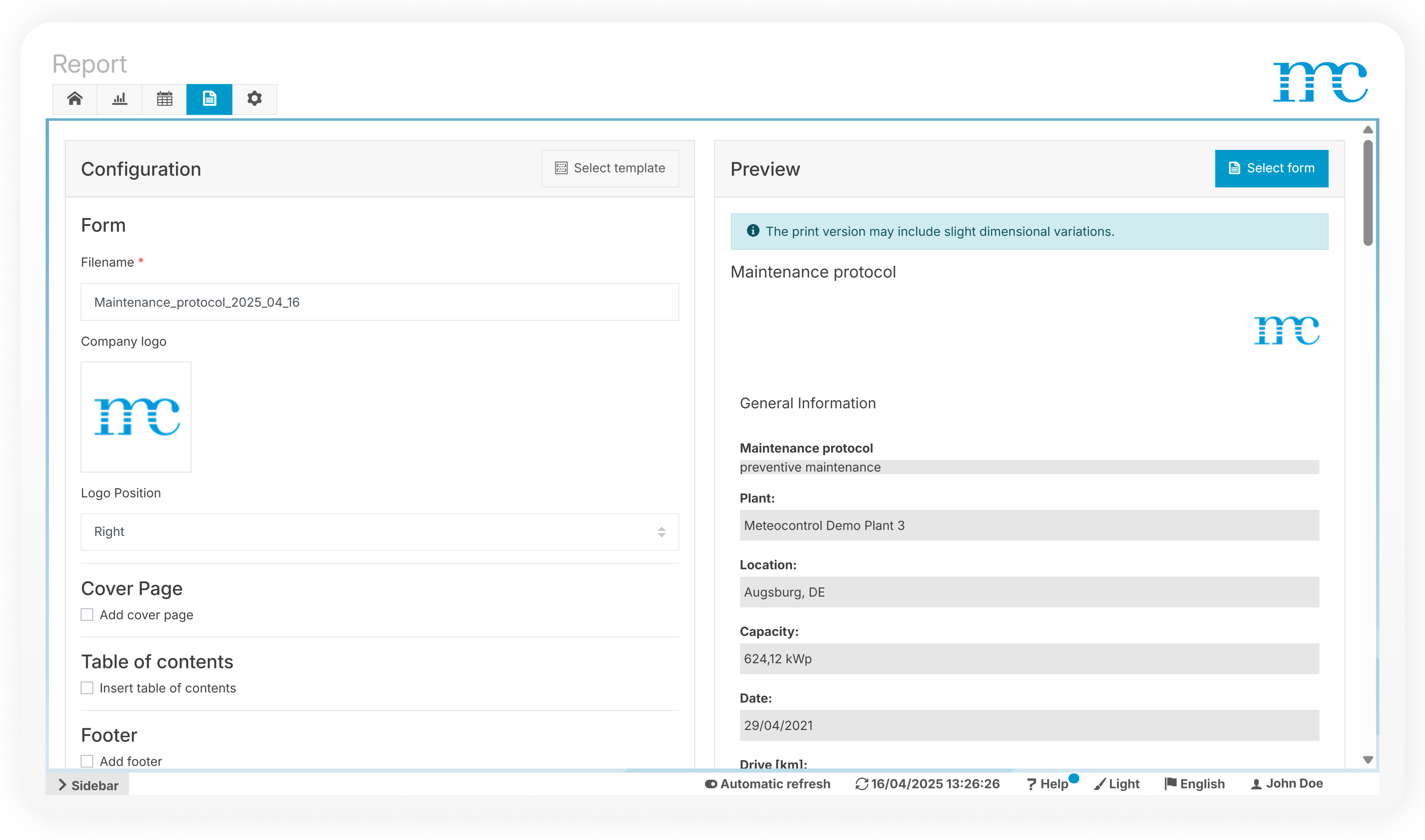The width and height of the screenshot is (1425, 840).
Task: Open the bar chart evaluation icon
Action: click(120, 99)
